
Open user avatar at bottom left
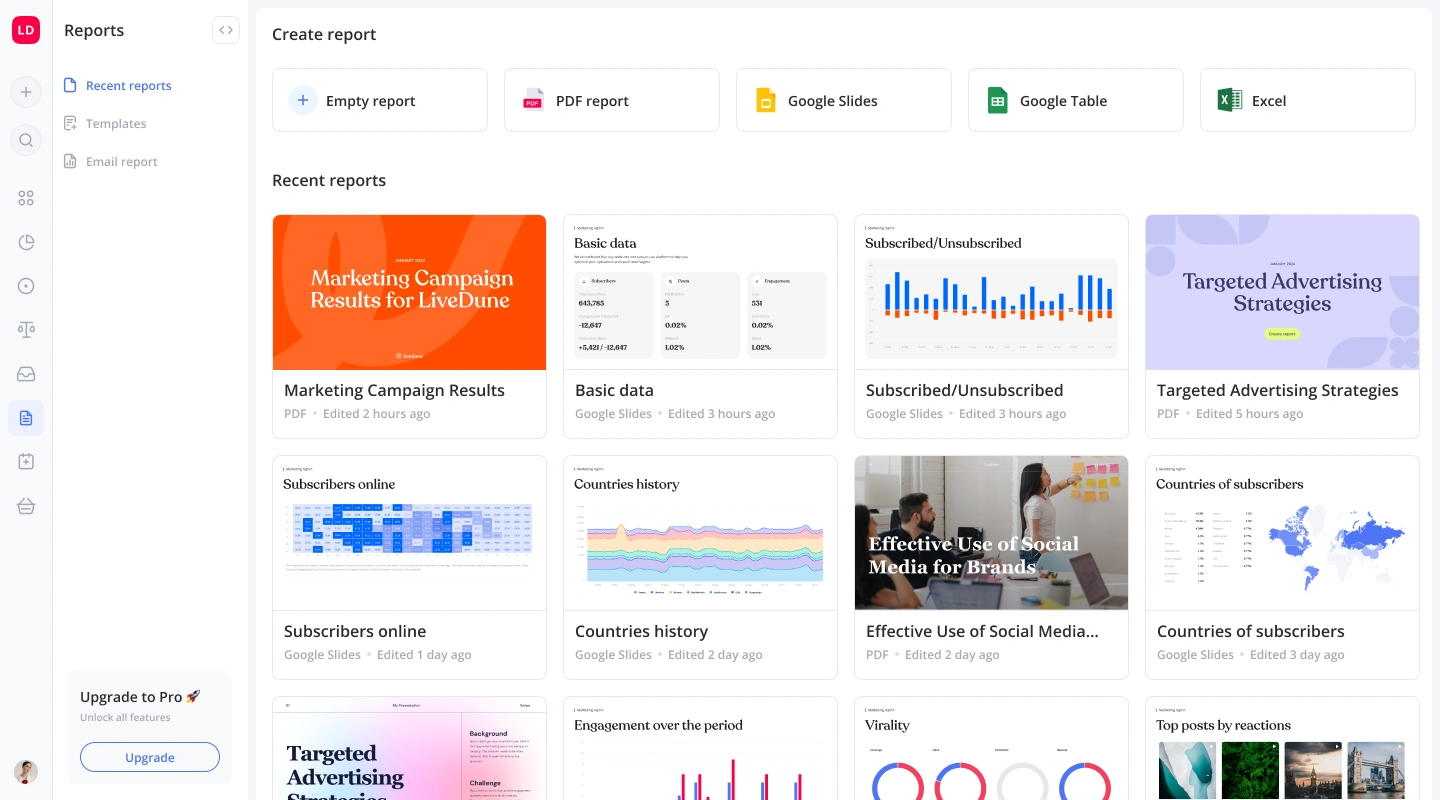[26, 771]
